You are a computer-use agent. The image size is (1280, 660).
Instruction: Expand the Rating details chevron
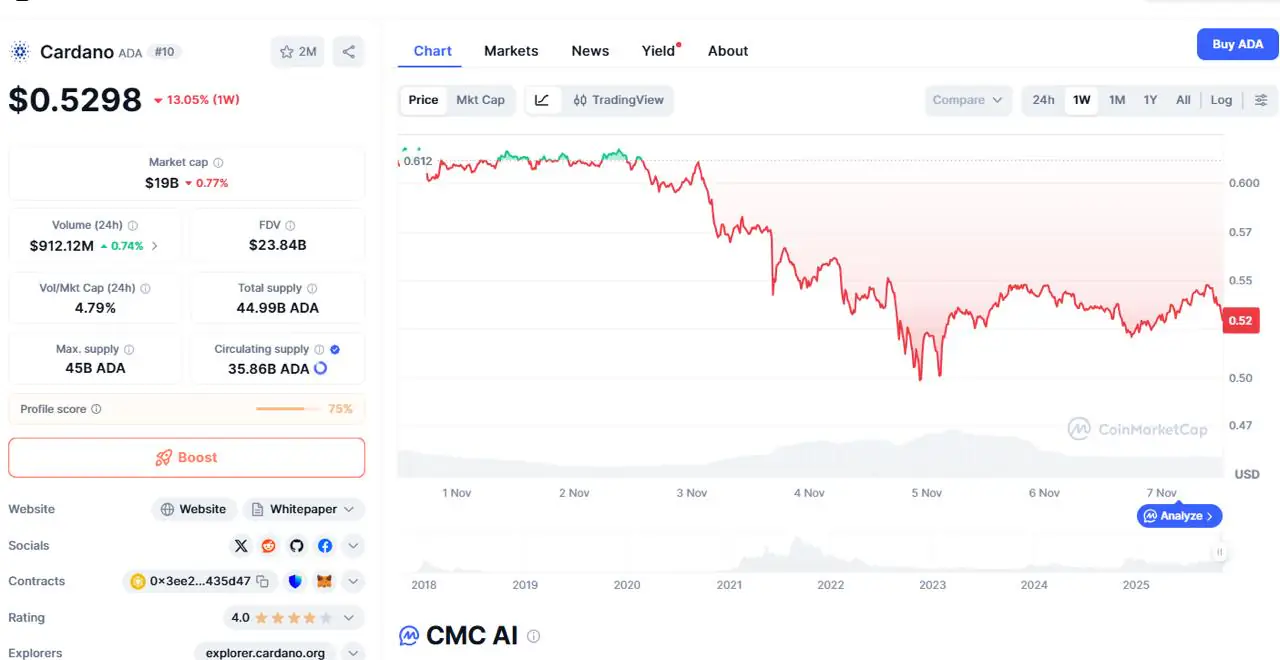coord(352,618)
